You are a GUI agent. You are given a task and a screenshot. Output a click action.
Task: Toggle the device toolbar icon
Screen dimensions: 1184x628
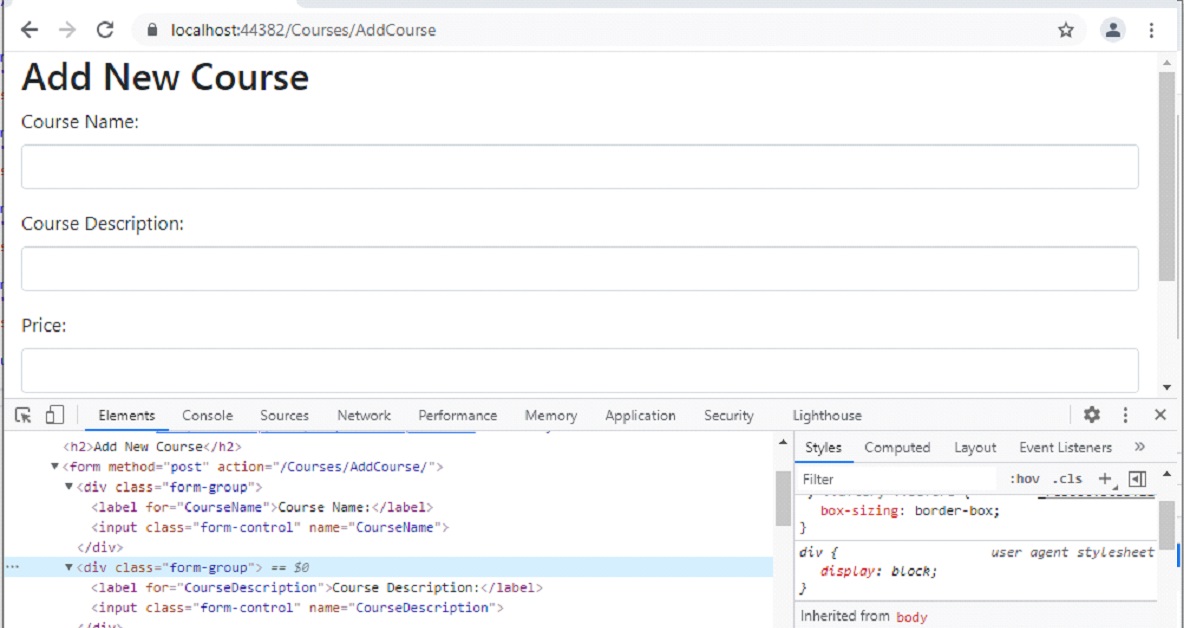click(54, 415)
